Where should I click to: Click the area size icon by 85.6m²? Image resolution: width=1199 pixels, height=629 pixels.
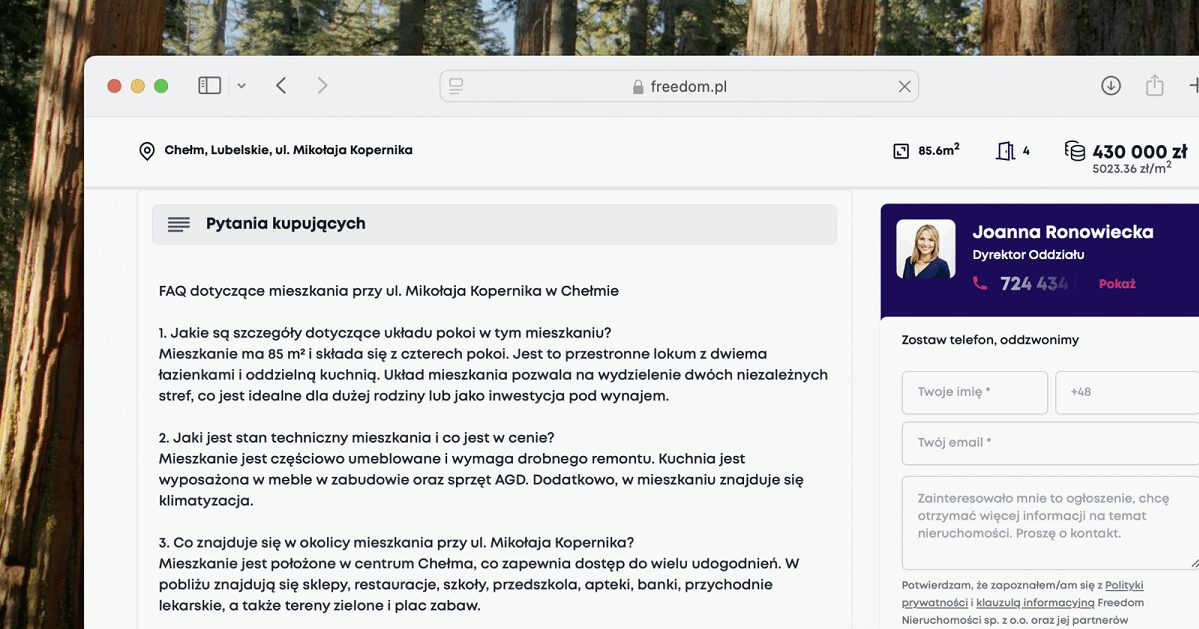pos(901,151)
